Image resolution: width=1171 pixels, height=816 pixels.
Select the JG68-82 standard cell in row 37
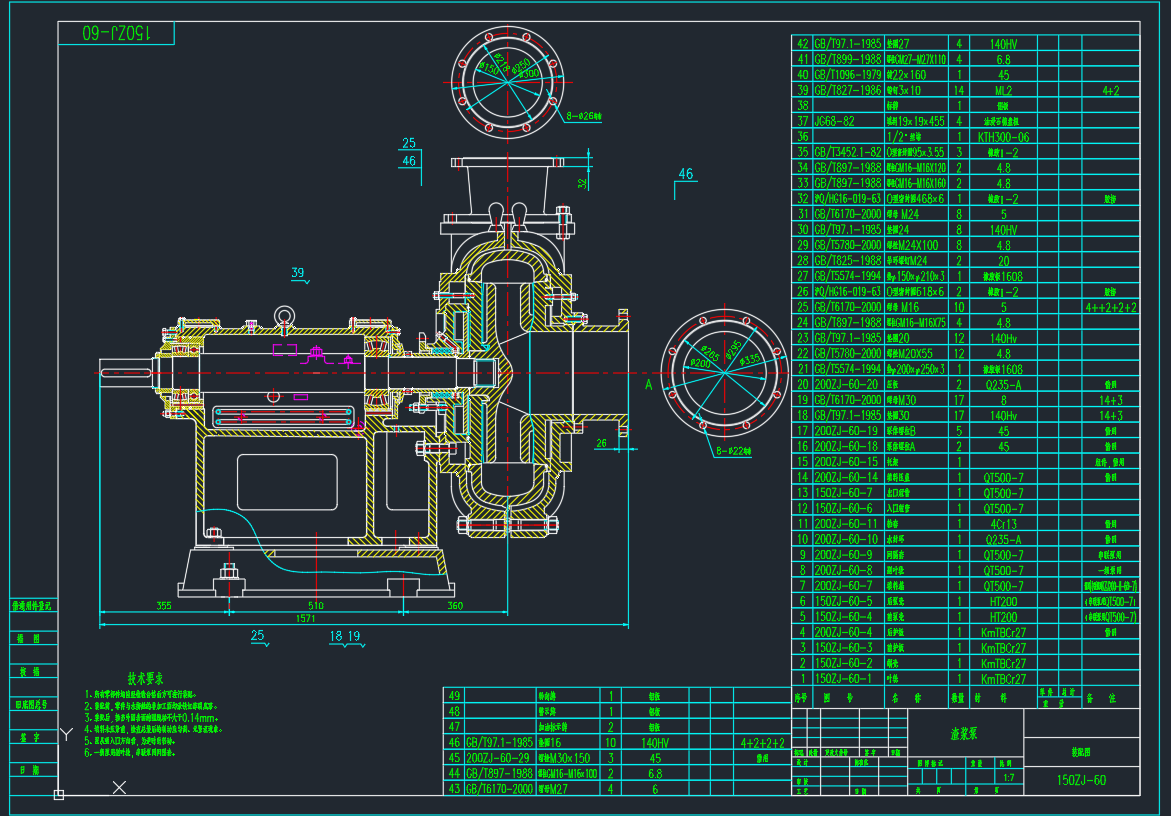click(x=834, y=121)
